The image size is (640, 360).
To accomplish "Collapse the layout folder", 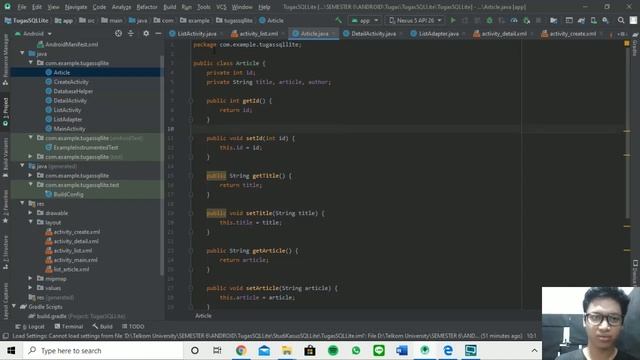I will tap(31, 222).
